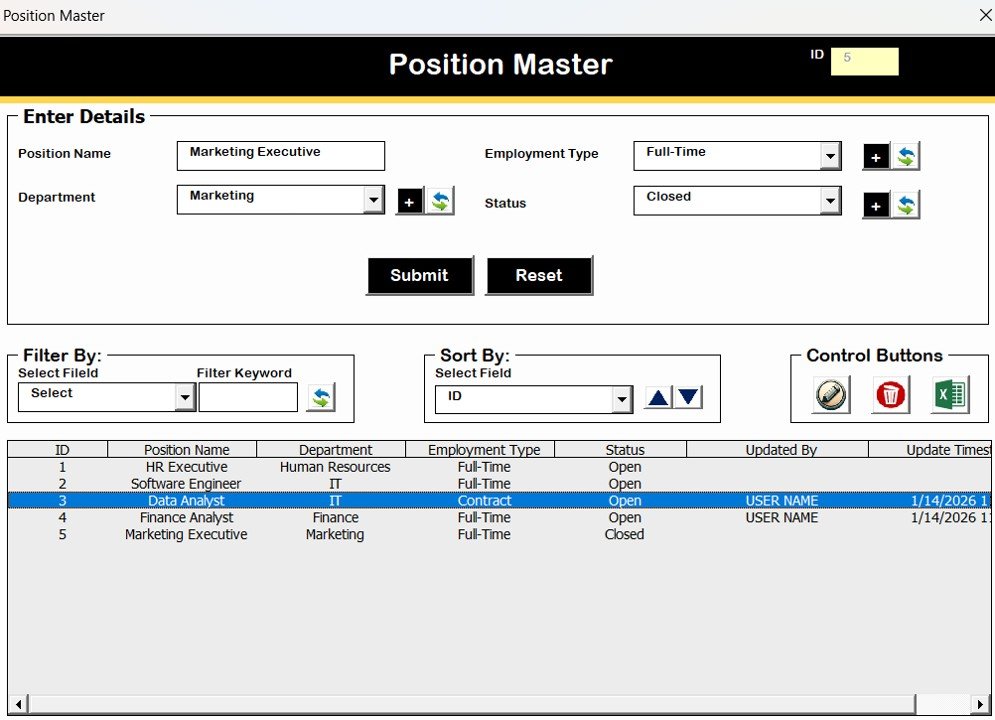995x720 pixels.
Task: Export data using the Excel icon
Action: point(948,394)
